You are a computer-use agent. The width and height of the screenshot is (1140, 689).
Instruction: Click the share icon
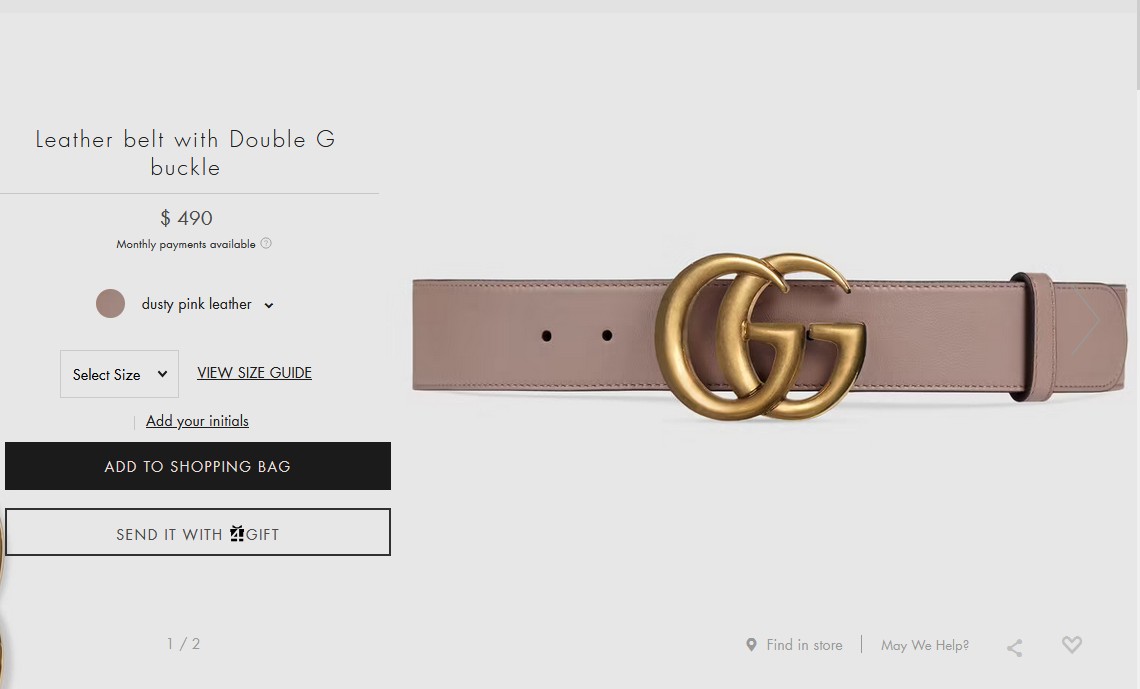pyautogui.click(x=1014, y=648)
